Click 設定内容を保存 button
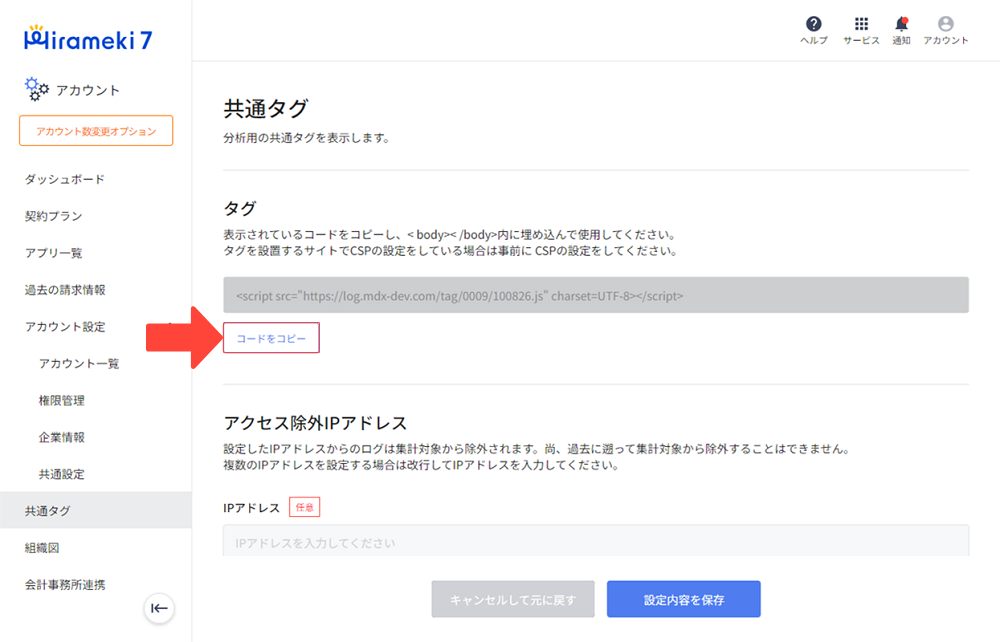 click(x=684, y=599)
